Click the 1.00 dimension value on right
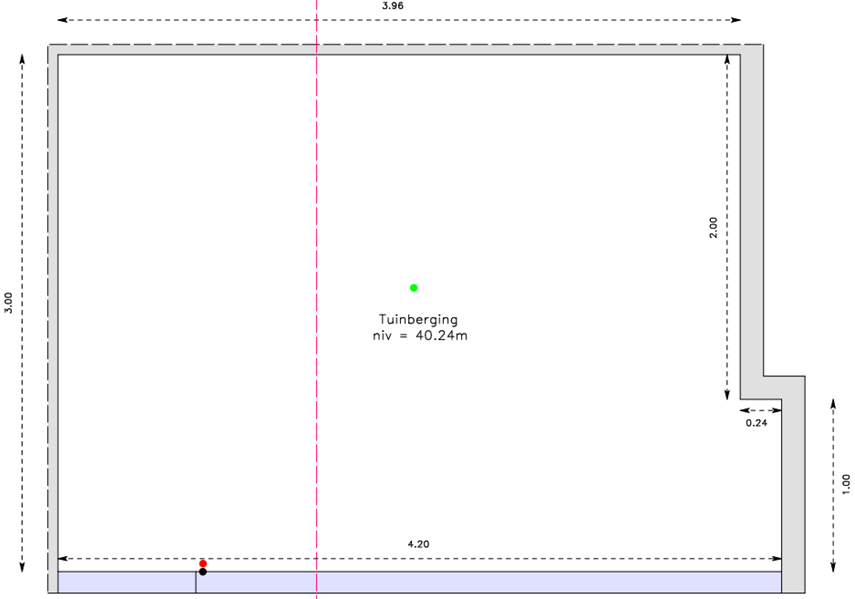 [847, 485]
